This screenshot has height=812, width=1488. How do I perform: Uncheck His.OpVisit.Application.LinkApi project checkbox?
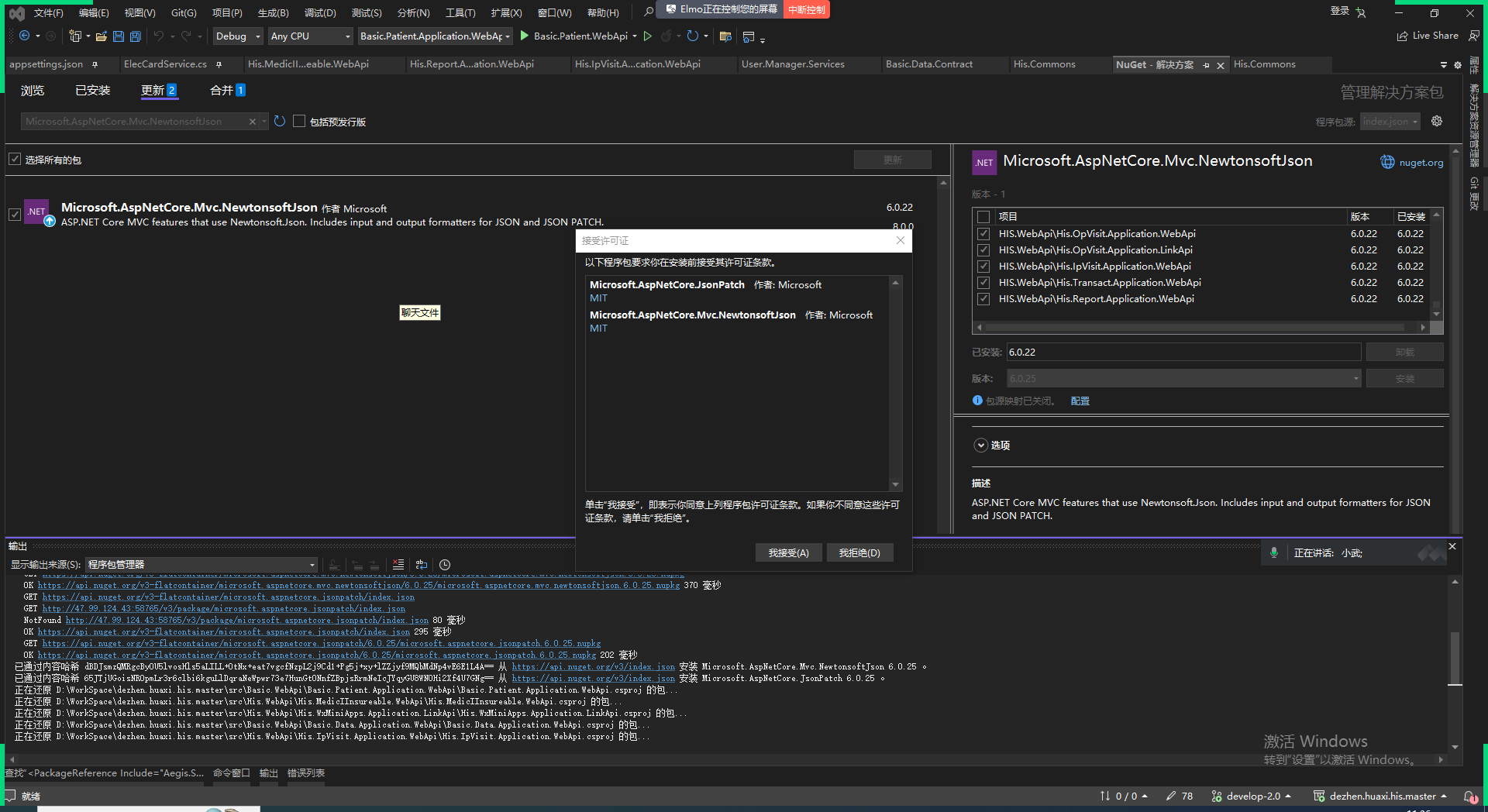click(x=983, y=249)
